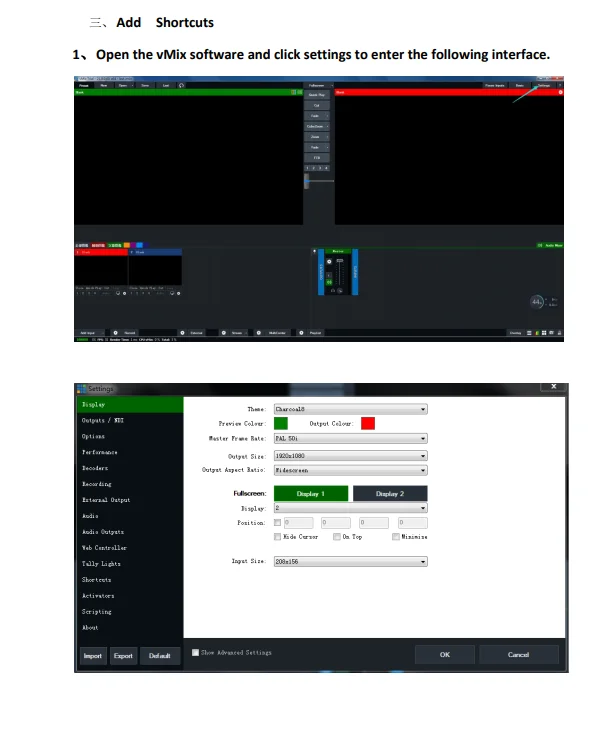Screen dimensions: 615x738
Task: Open settings gear of input 2 thumbnail
Action: click(x=178, y=293)
